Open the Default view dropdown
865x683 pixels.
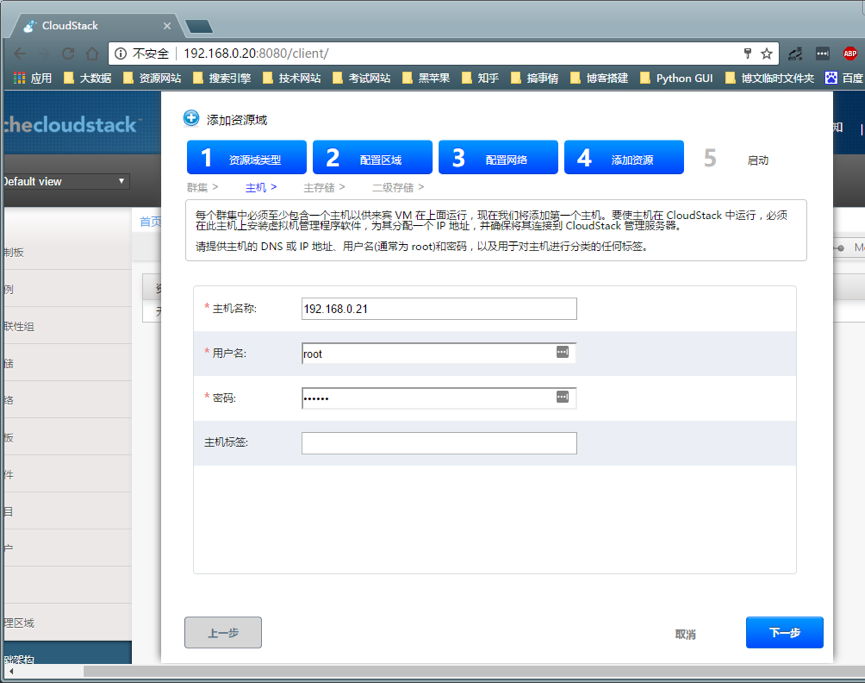click(64, 181)
